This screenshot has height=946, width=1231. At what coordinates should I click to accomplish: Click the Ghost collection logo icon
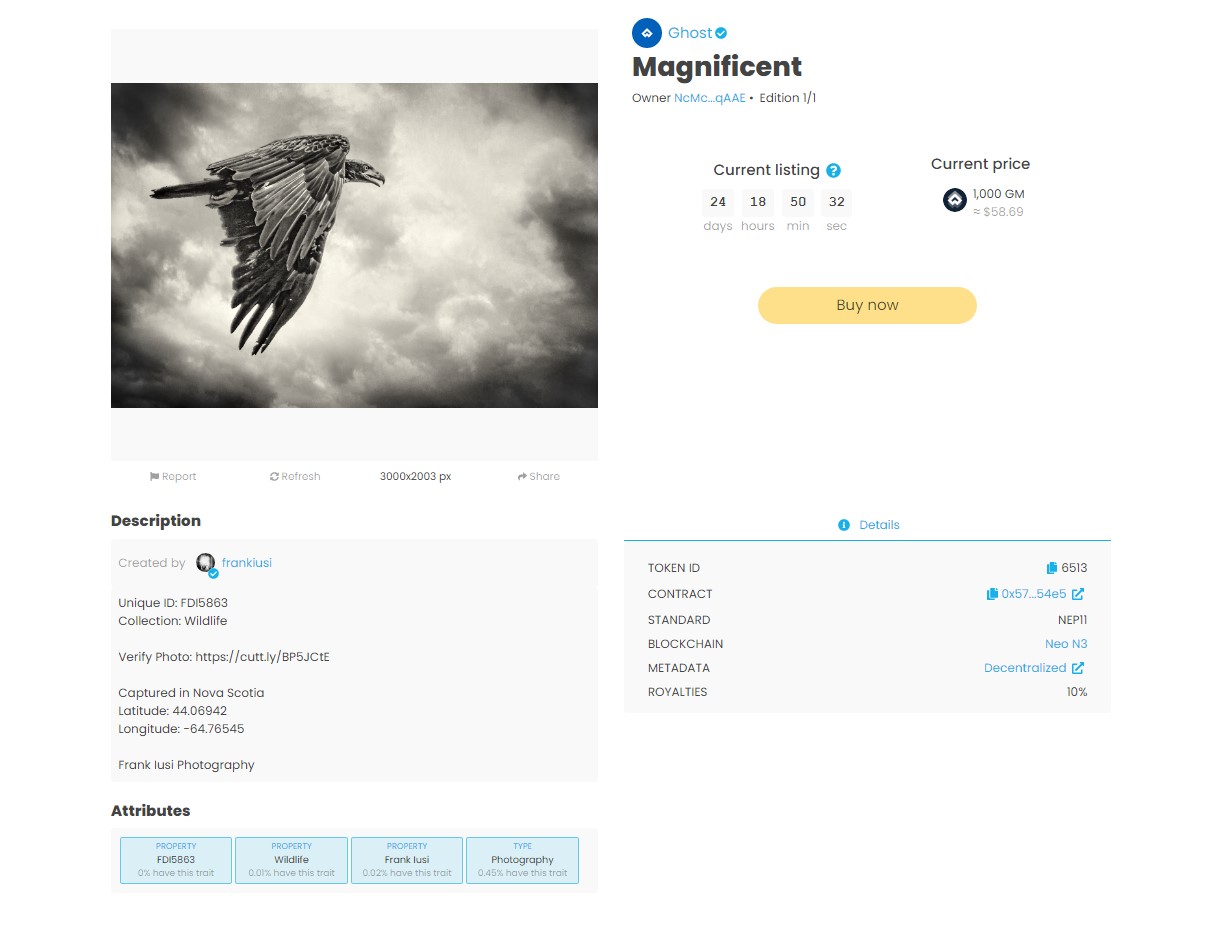pyautogui.click(x=647, y=33)
